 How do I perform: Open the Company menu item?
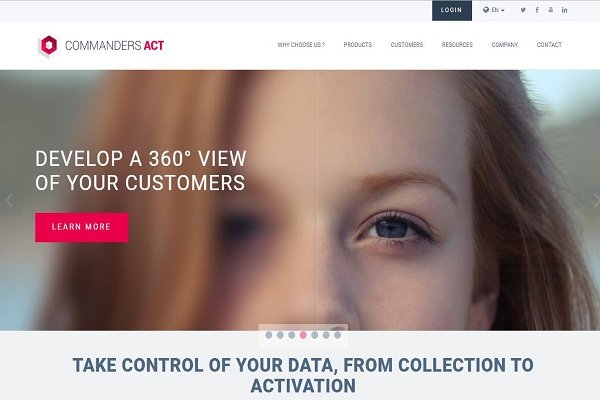[505, 45]
